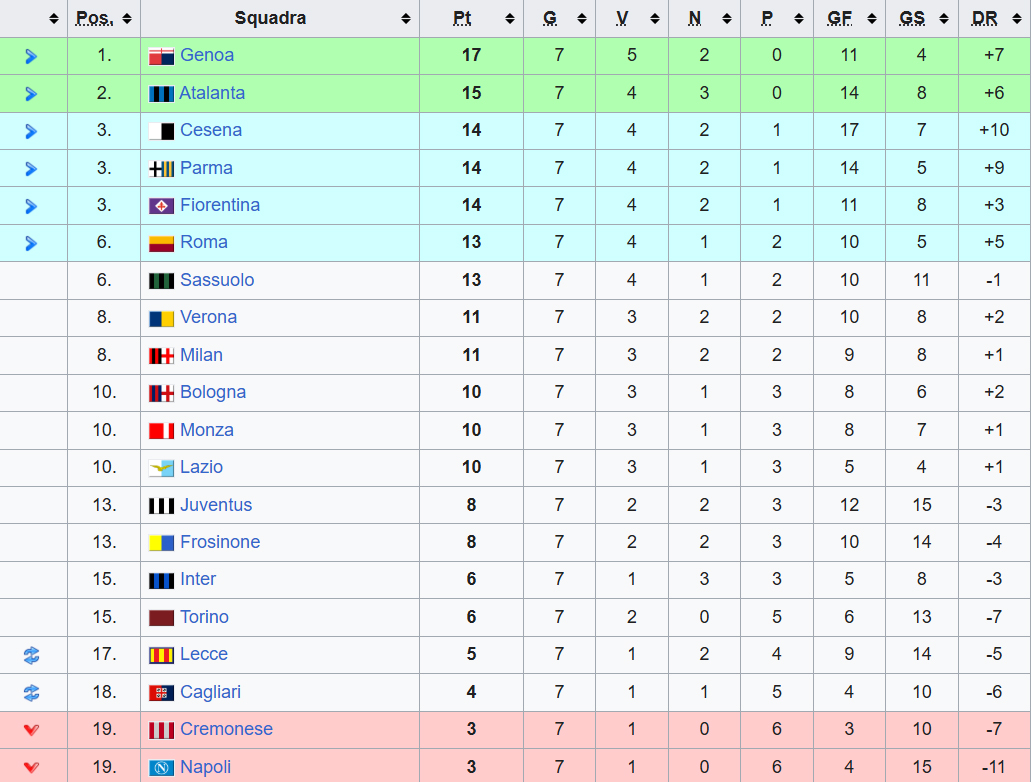Open the Atalanta team link

(x=212, y=93)
